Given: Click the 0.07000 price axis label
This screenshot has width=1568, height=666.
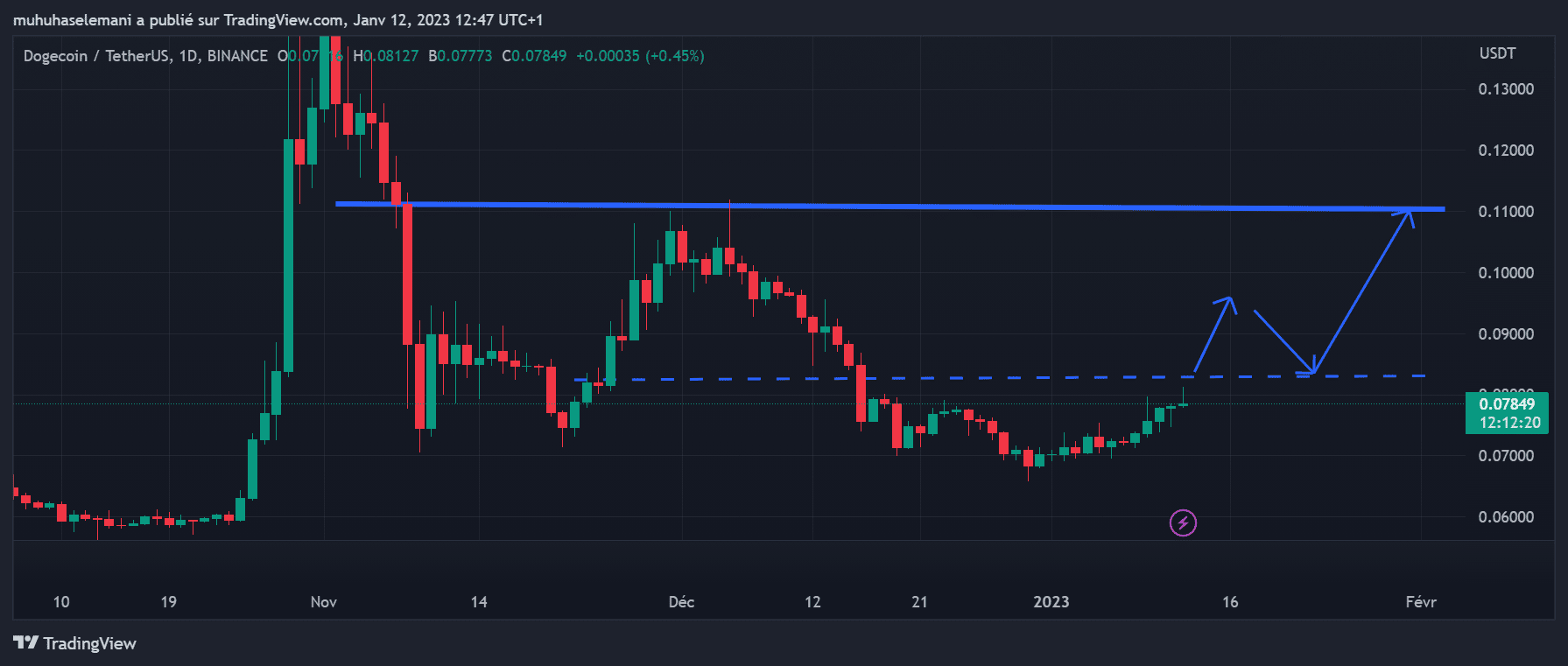Looking at the screenshot, I should click(x=1506, y=456).
